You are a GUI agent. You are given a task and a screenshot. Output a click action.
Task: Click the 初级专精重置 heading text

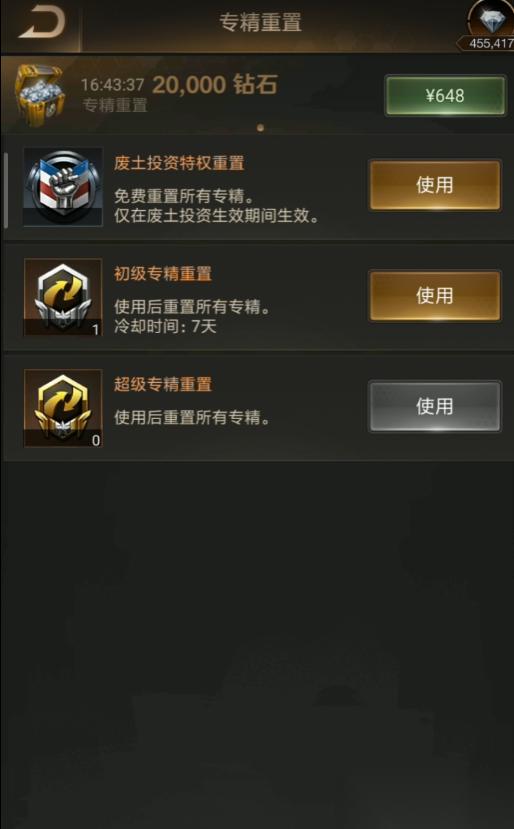163,274
